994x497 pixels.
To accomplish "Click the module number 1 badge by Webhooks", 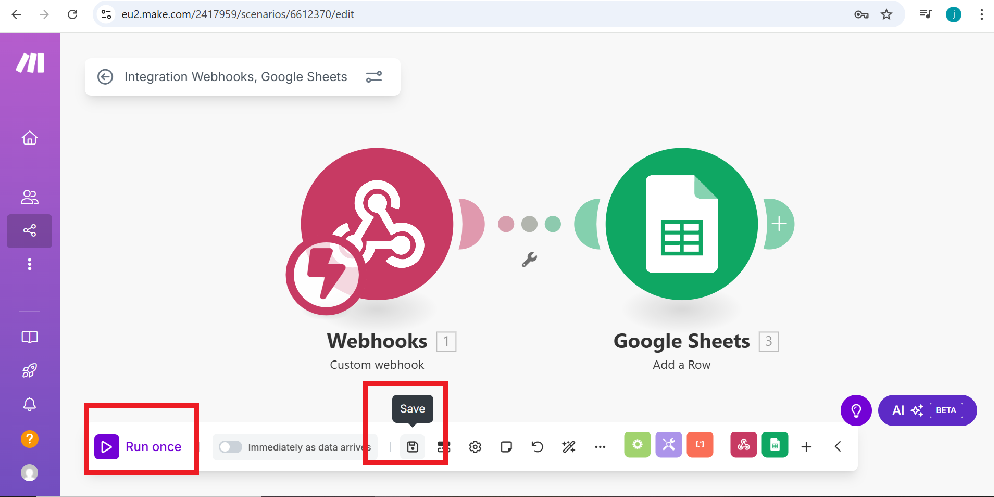I will [x=446, y=342].
